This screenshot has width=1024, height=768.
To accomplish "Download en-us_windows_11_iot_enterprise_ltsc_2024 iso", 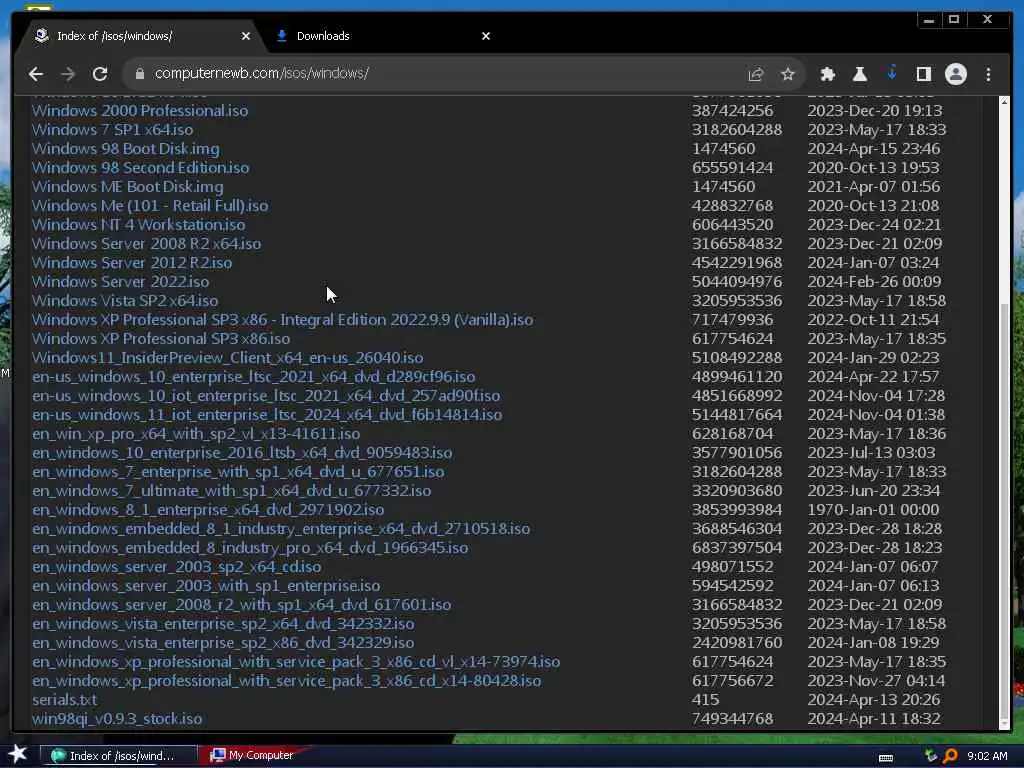I will [x=267, y=414].
